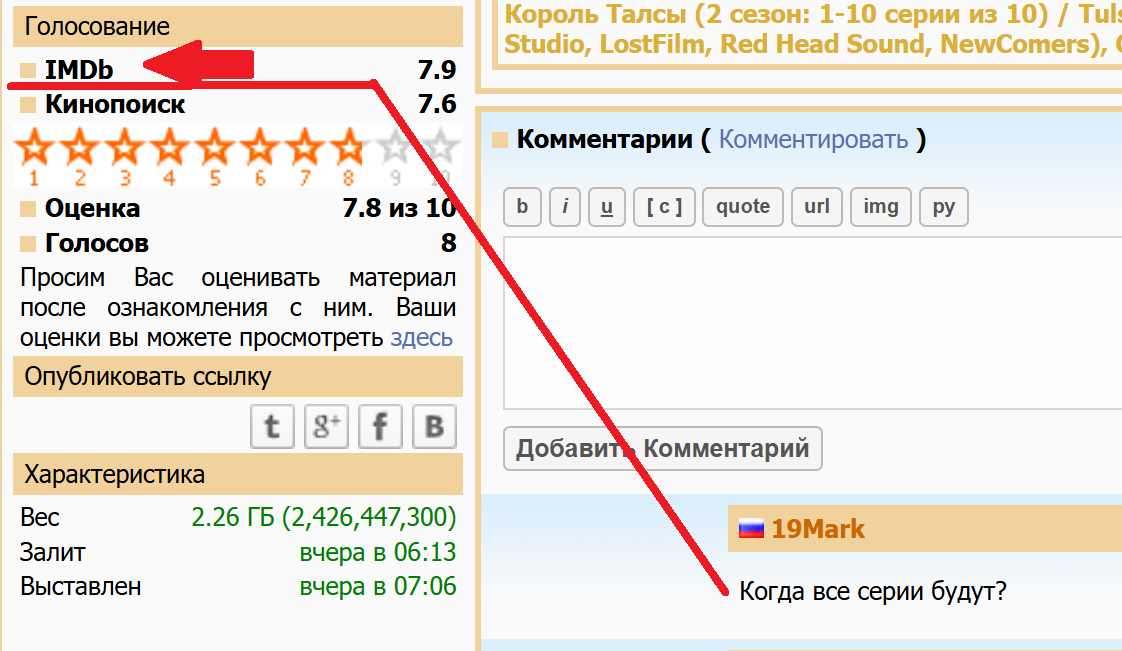Underline text with the u button

pos(607,207)
